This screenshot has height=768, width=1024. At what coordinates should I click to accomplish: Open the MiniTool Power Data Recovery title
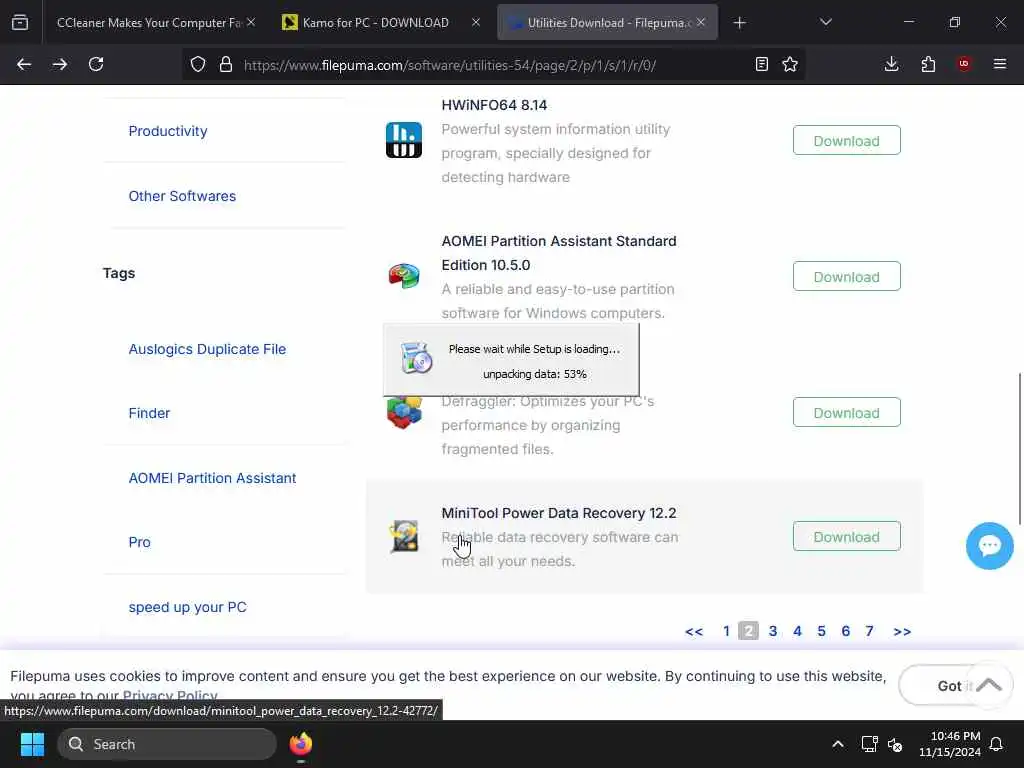(x=559, y=513)
